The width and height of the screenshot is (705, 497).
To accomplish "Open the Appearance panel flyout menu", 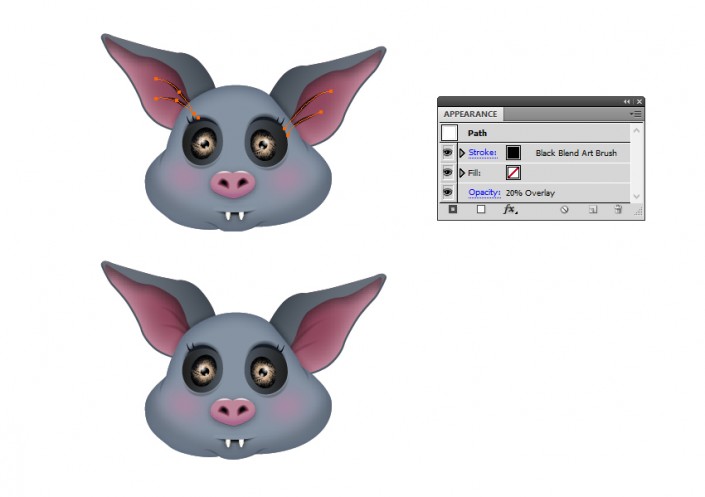I will [x=636, y=114].
